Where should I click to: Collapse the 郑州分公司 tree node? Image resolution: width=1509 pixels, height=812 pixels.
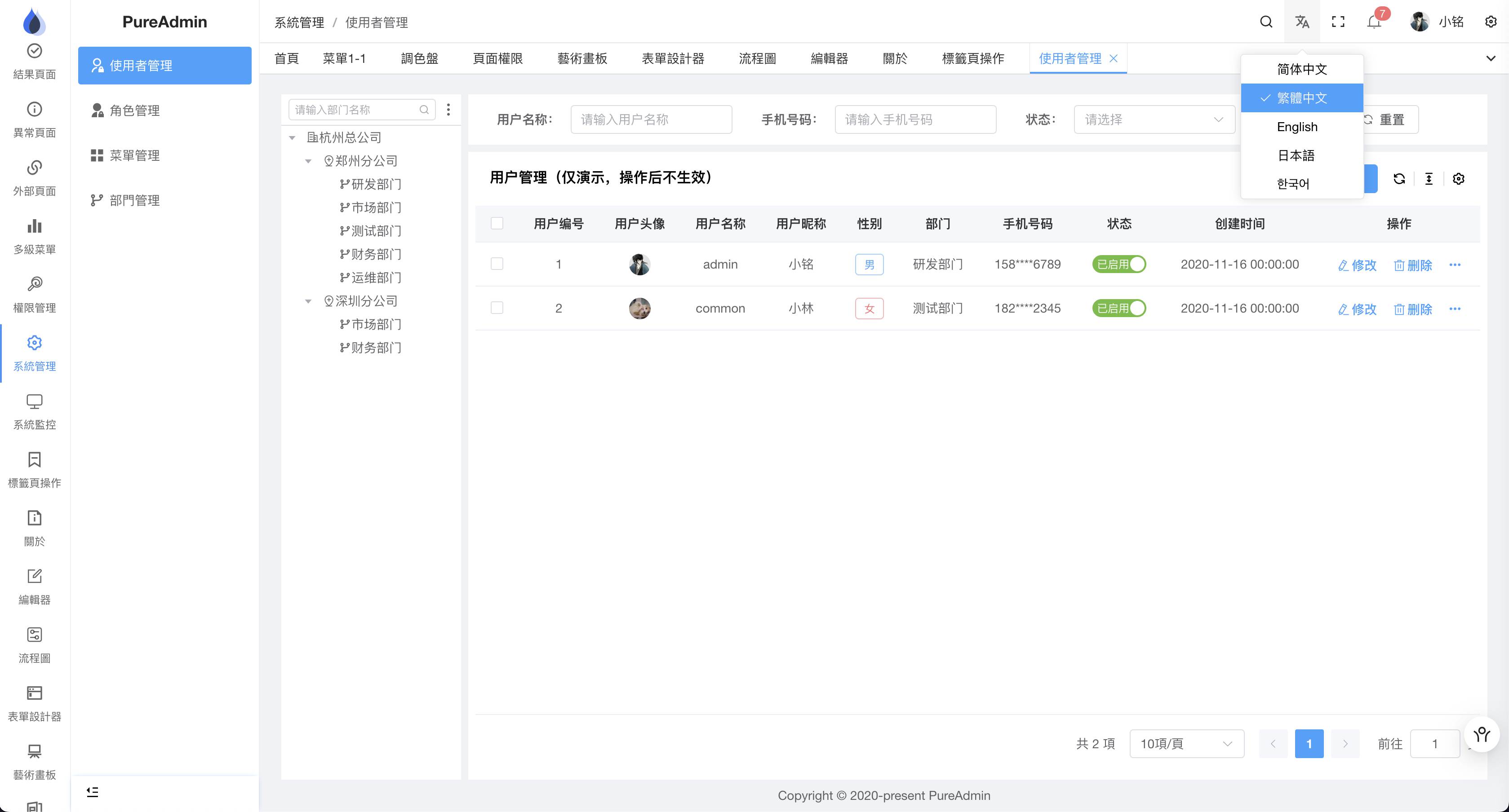click(308, 161)
